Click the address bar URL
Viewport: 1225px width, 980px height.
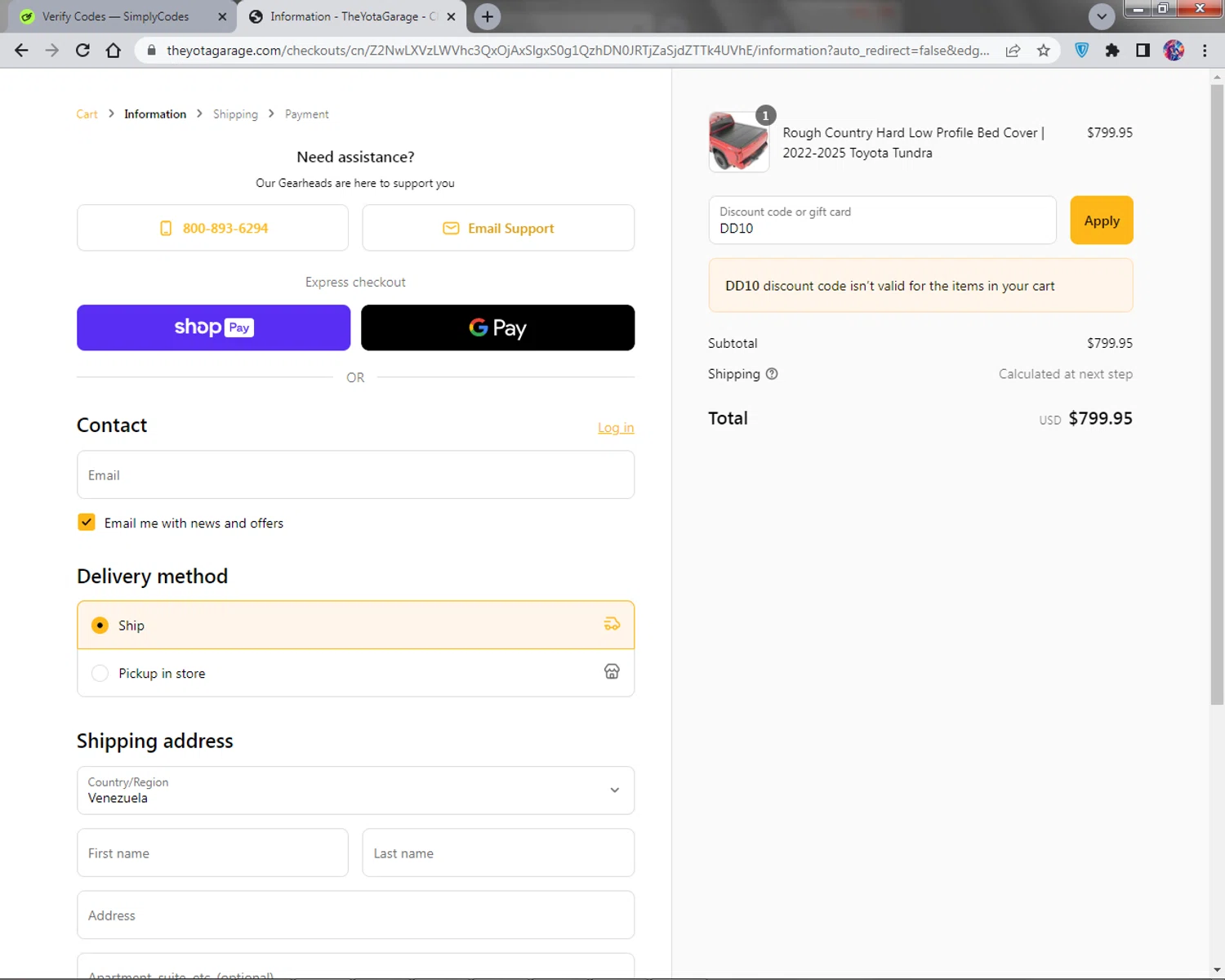point(577,51)
